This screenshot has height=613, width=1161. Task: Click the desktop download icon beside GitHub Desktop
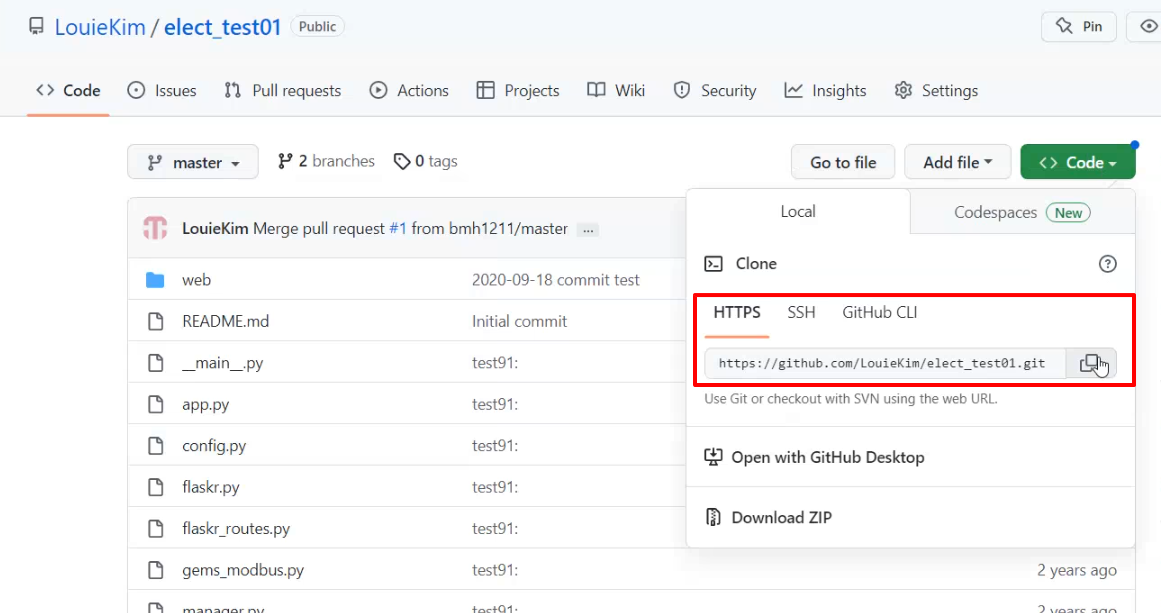point(713,457)
